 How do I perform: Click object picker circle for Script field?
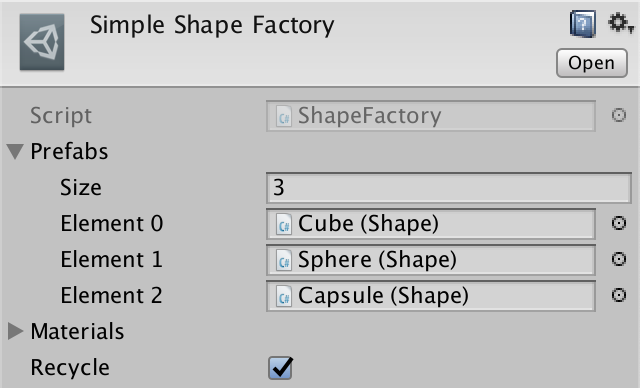619,115
